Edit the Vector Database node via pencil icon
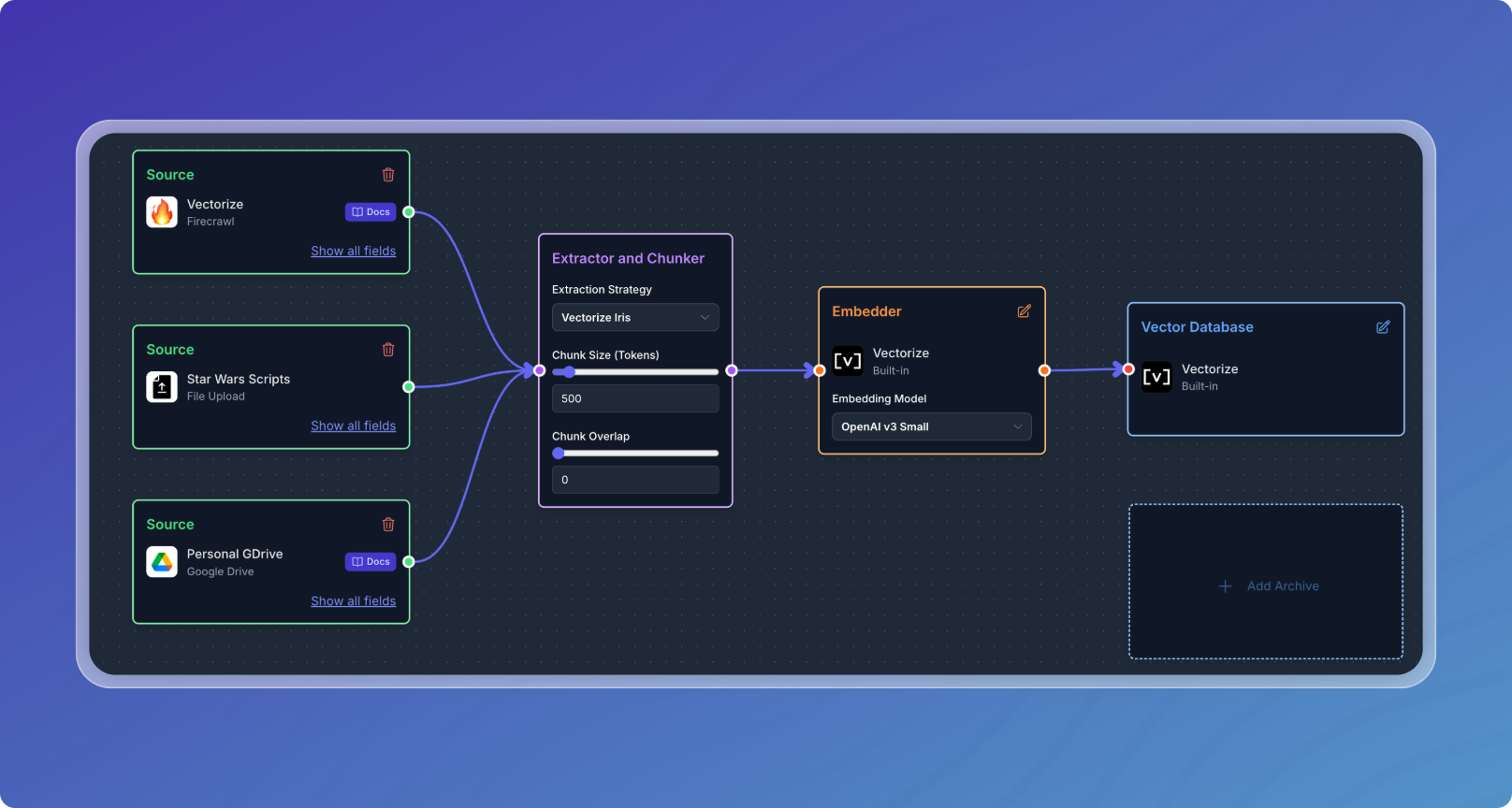Viewport: 1512px width, 808px height. 1383,327
